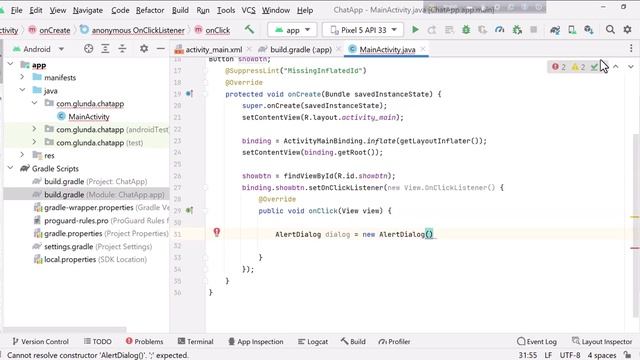Open the Android project view dropdown

39,49
